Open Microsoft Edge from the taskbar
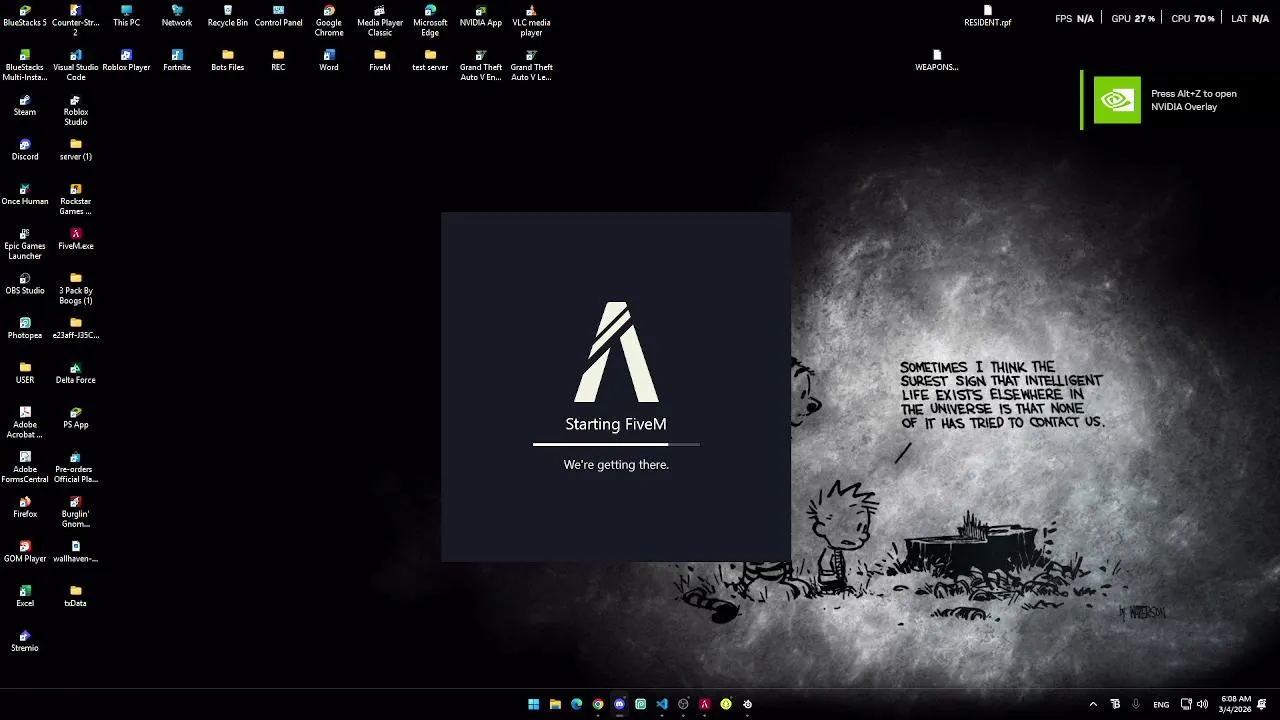This screenshot has width=1280, height=720. pyautogui.click(x=576, y=704)
